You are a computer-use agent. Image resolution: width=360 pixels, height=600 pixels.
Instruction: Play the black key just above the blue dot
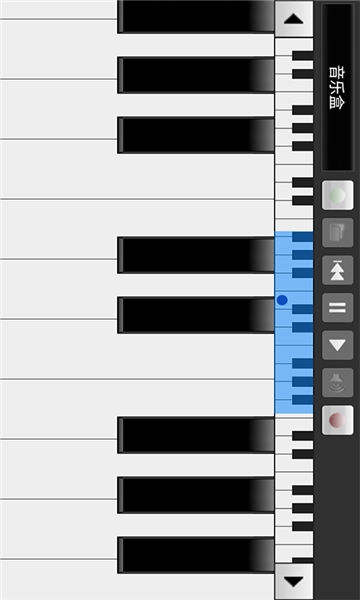click(x=195, y=255)
